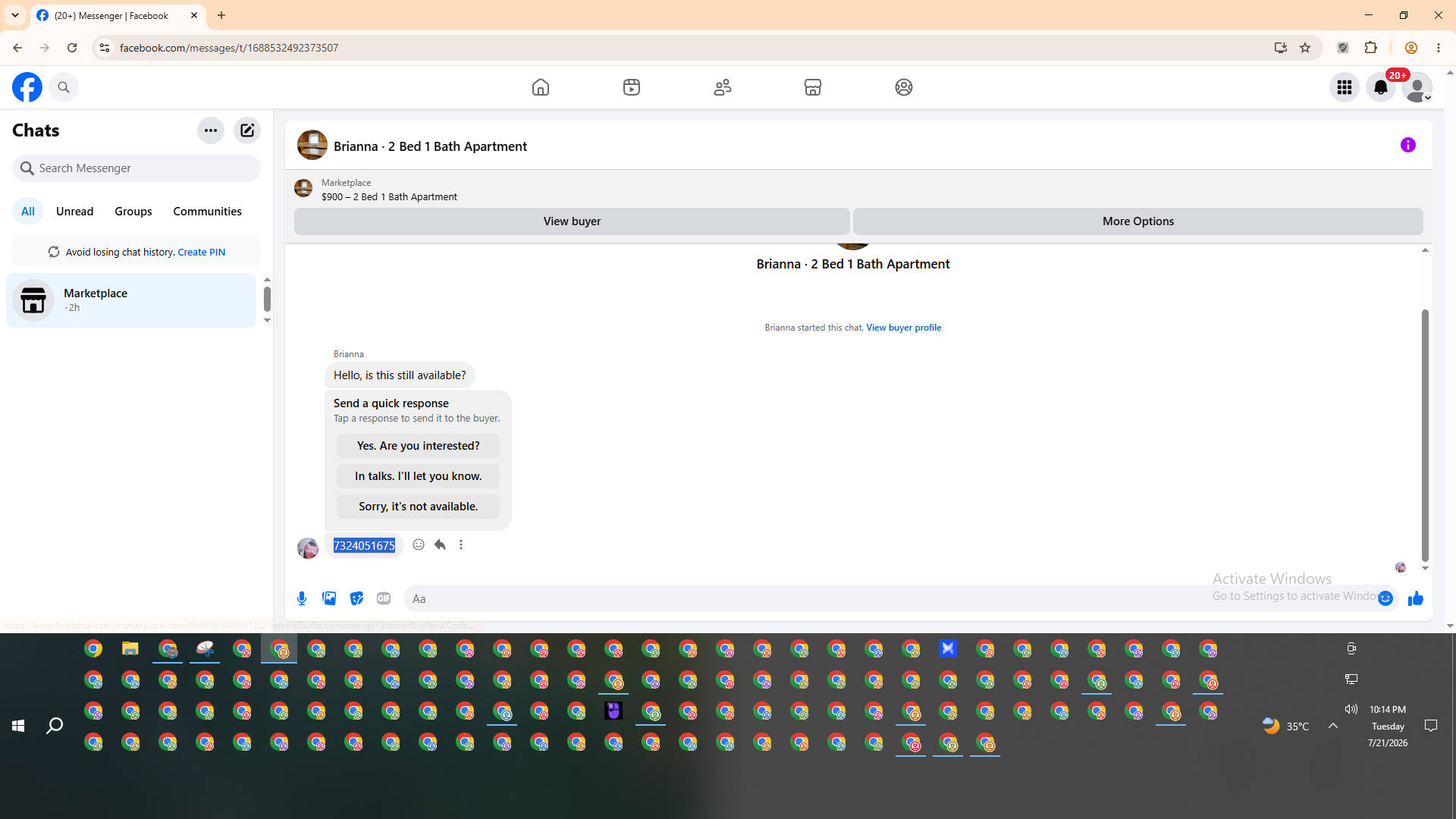
Task: Open the browser extensions puzzle icon
Action: (x=1370, y=48)
